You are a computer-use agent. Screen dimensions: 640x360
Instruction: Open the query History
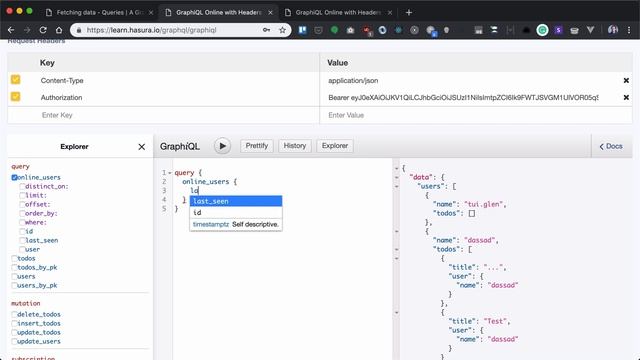pos(295,146)
